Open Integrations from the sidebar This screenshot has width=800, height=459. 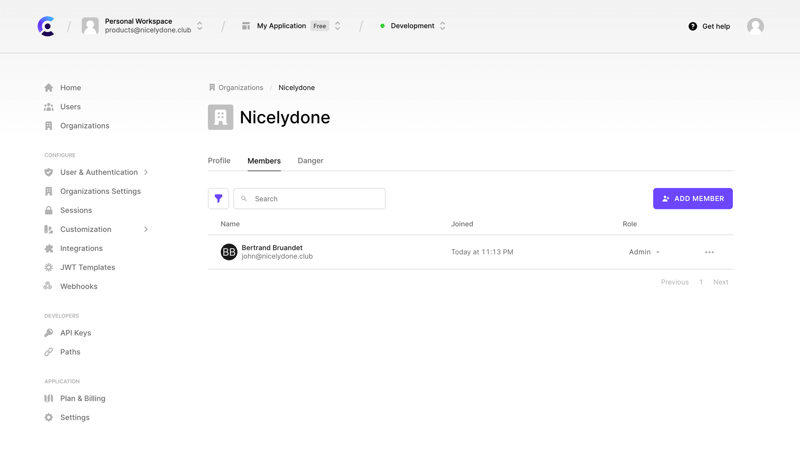(x=82, y=248)
